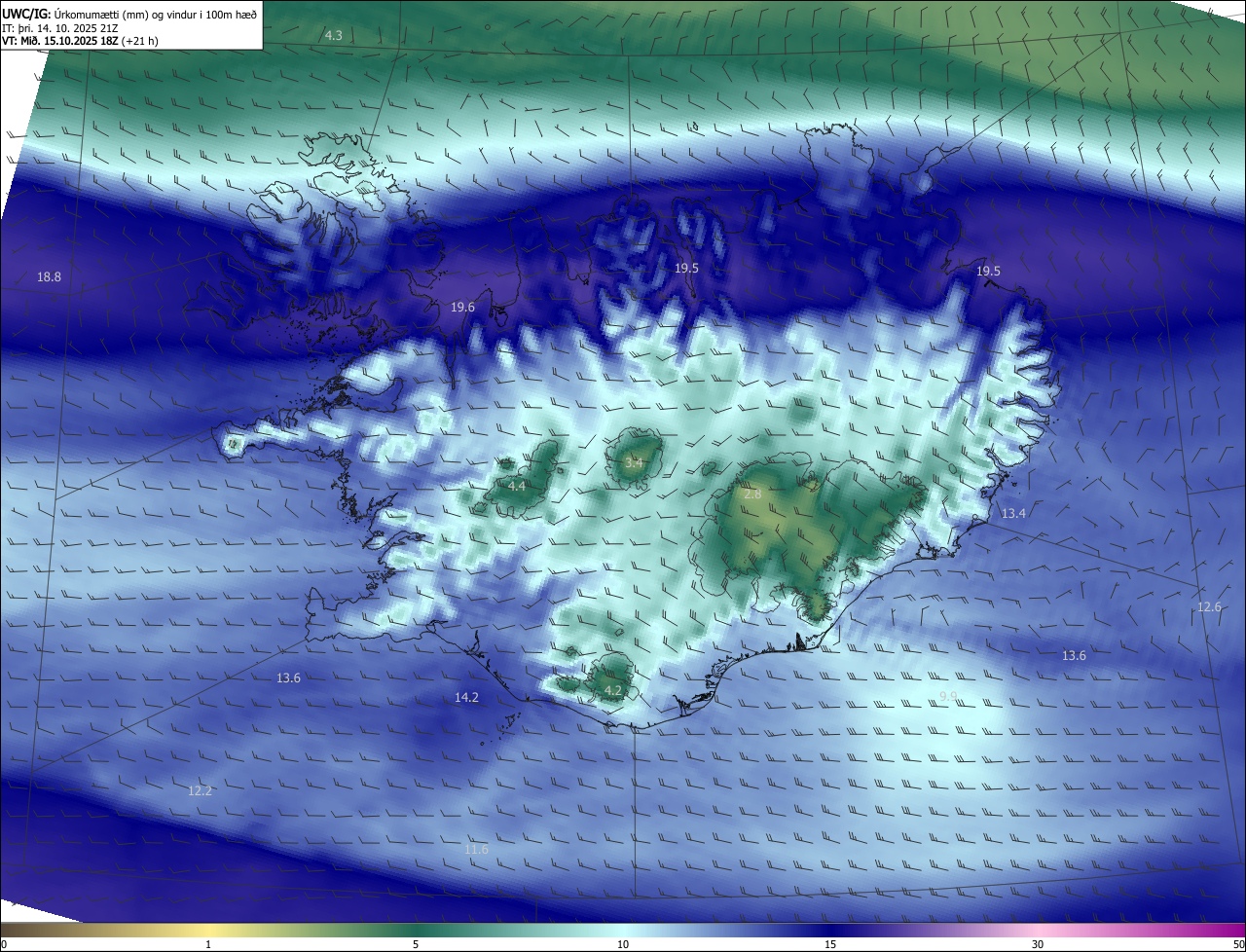1246x952 pixels.
Task: Click the 11.6 value label
Action: tap(476, 850)
